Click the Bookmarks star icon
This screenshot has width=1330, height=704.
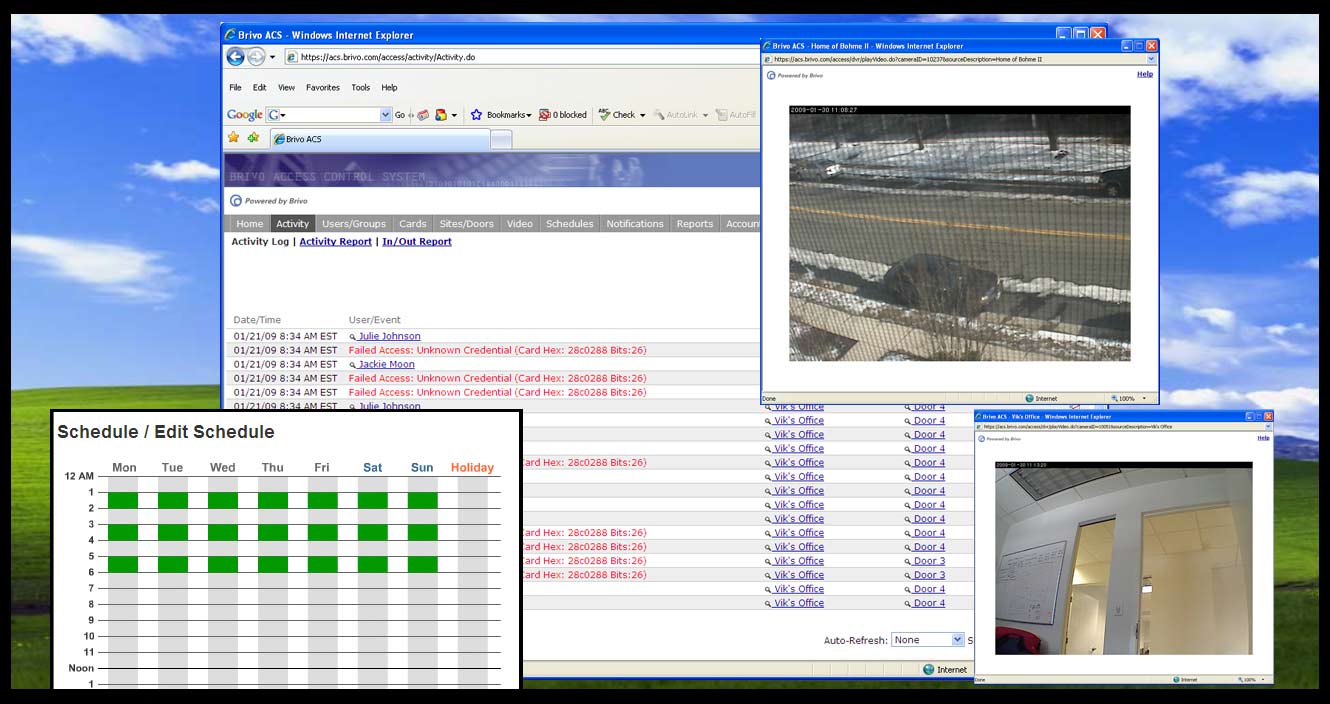coord(477,115)
